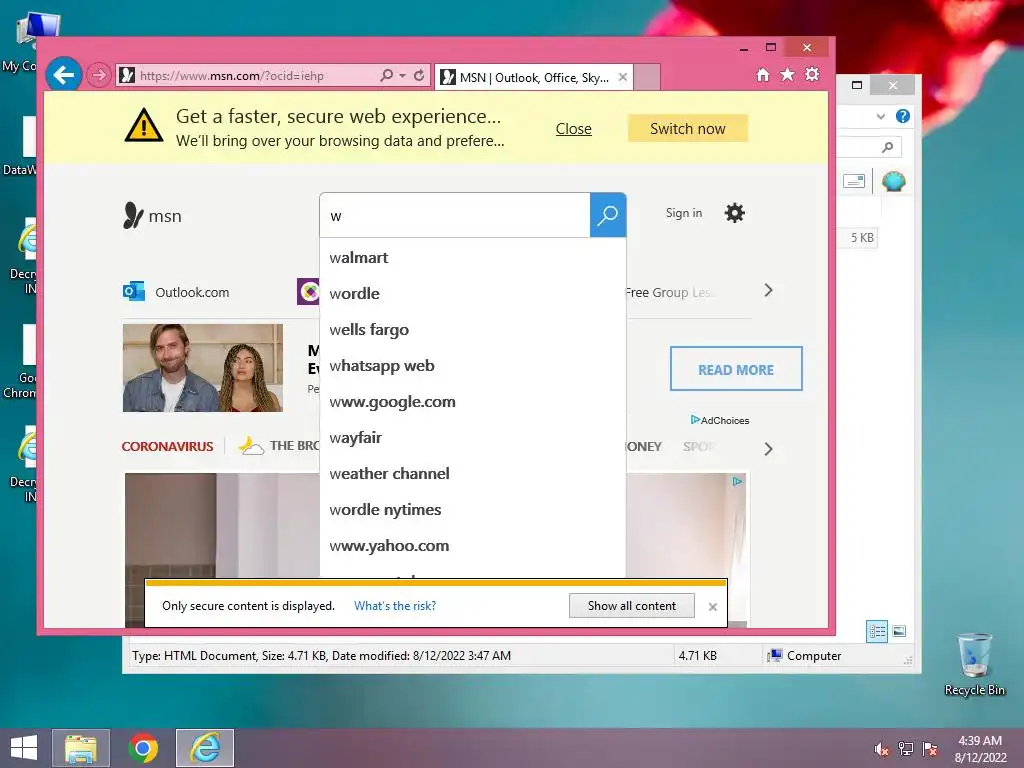Viewport: 1024px width, 768px height.
Task: Click Close link in yellow banner
Action: pyautogui.click(x=573, y=129)
